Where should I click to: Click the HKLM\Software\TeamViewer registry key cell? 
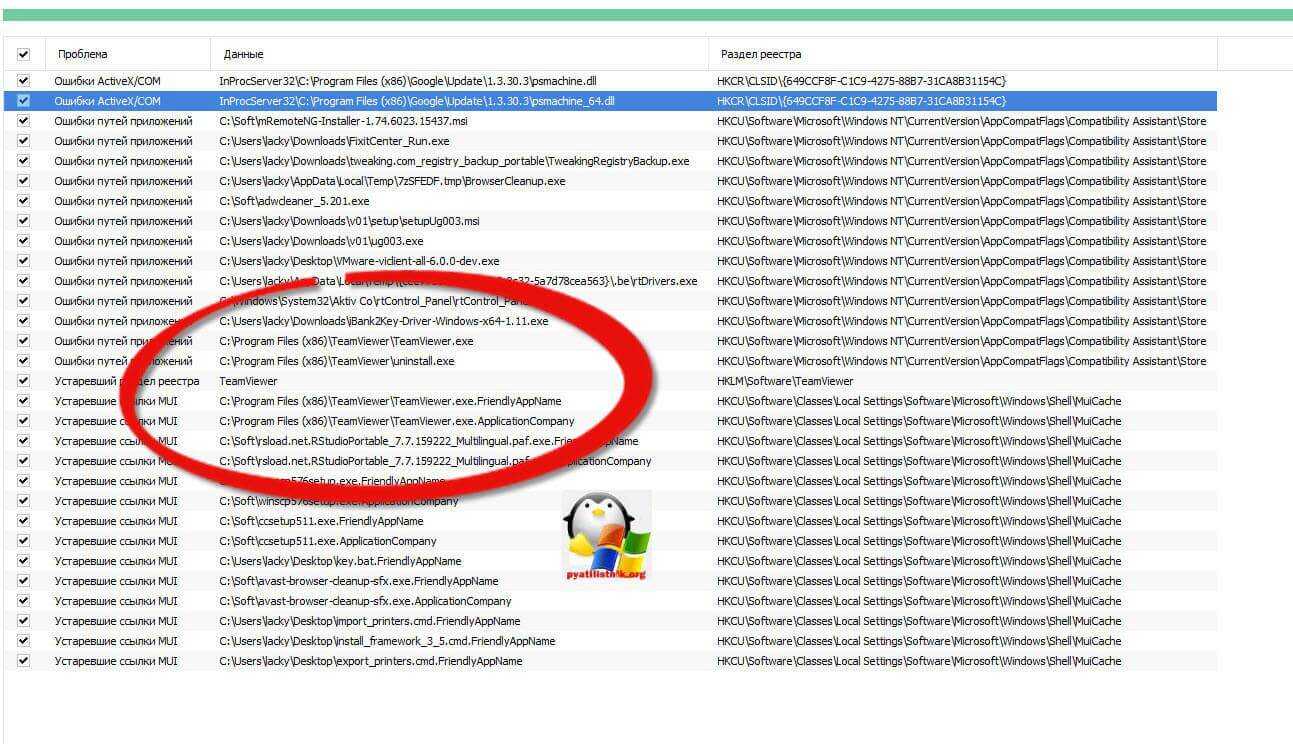point(785,381)
